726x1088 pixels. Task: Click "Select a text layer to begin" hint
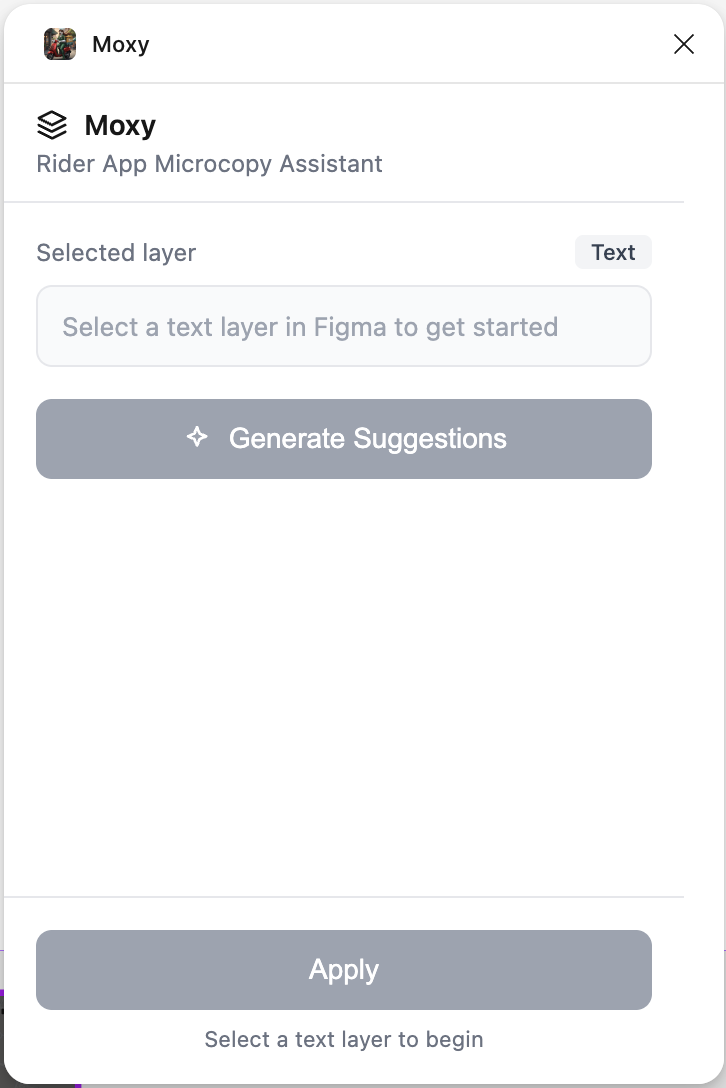coord(344,1039)
